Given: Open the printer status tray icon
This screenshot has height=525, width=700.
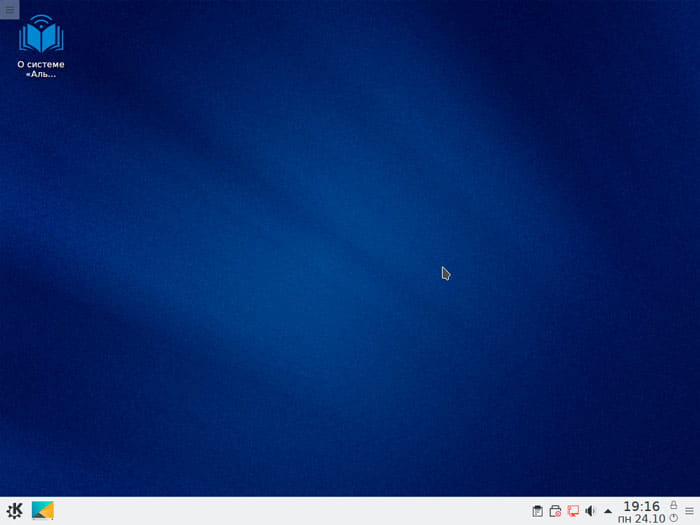Looking at the screenshot, I should point(555,511).
